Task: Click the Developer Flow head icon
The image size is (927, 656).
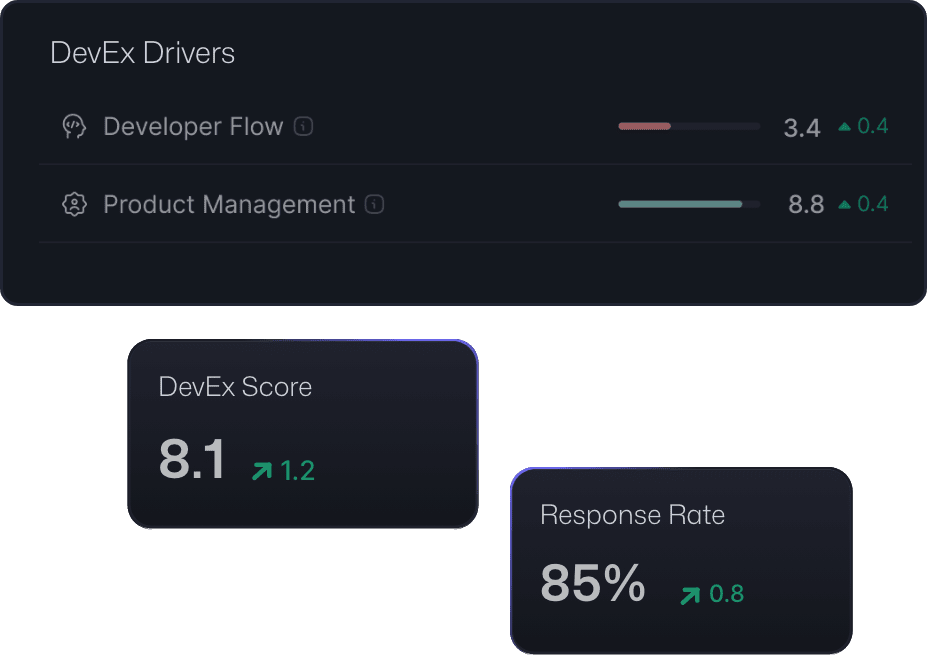Action: pyautogui.click(x=74, y=127)
